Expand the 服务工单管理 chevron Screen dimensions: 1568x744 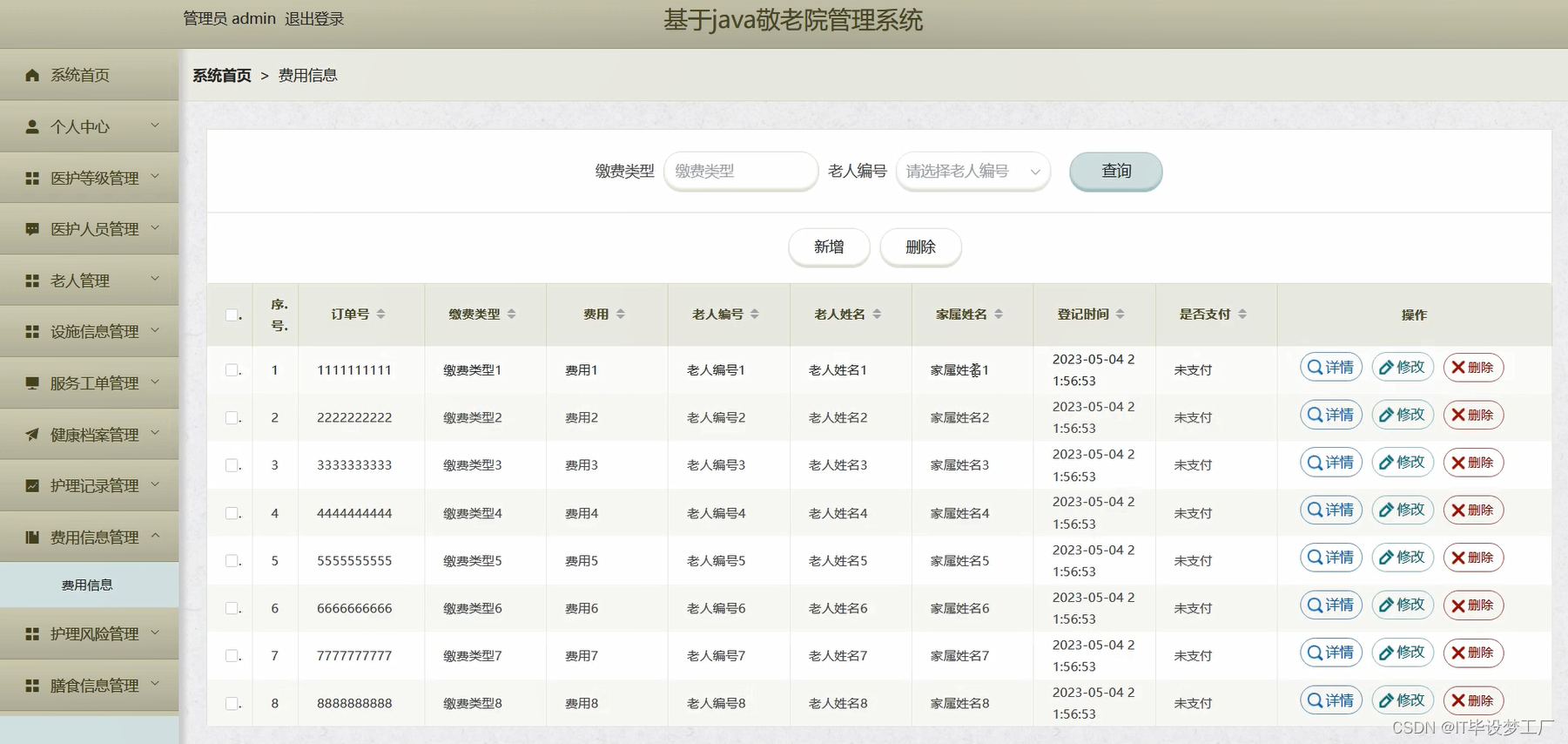tap(155, 382)
